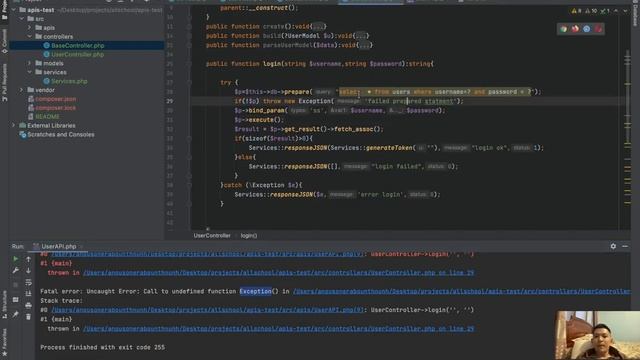Open the Pull Requests tool window
Image resolution: width=640 pixels, height=360 pixels.
click(x=4, y=82)
